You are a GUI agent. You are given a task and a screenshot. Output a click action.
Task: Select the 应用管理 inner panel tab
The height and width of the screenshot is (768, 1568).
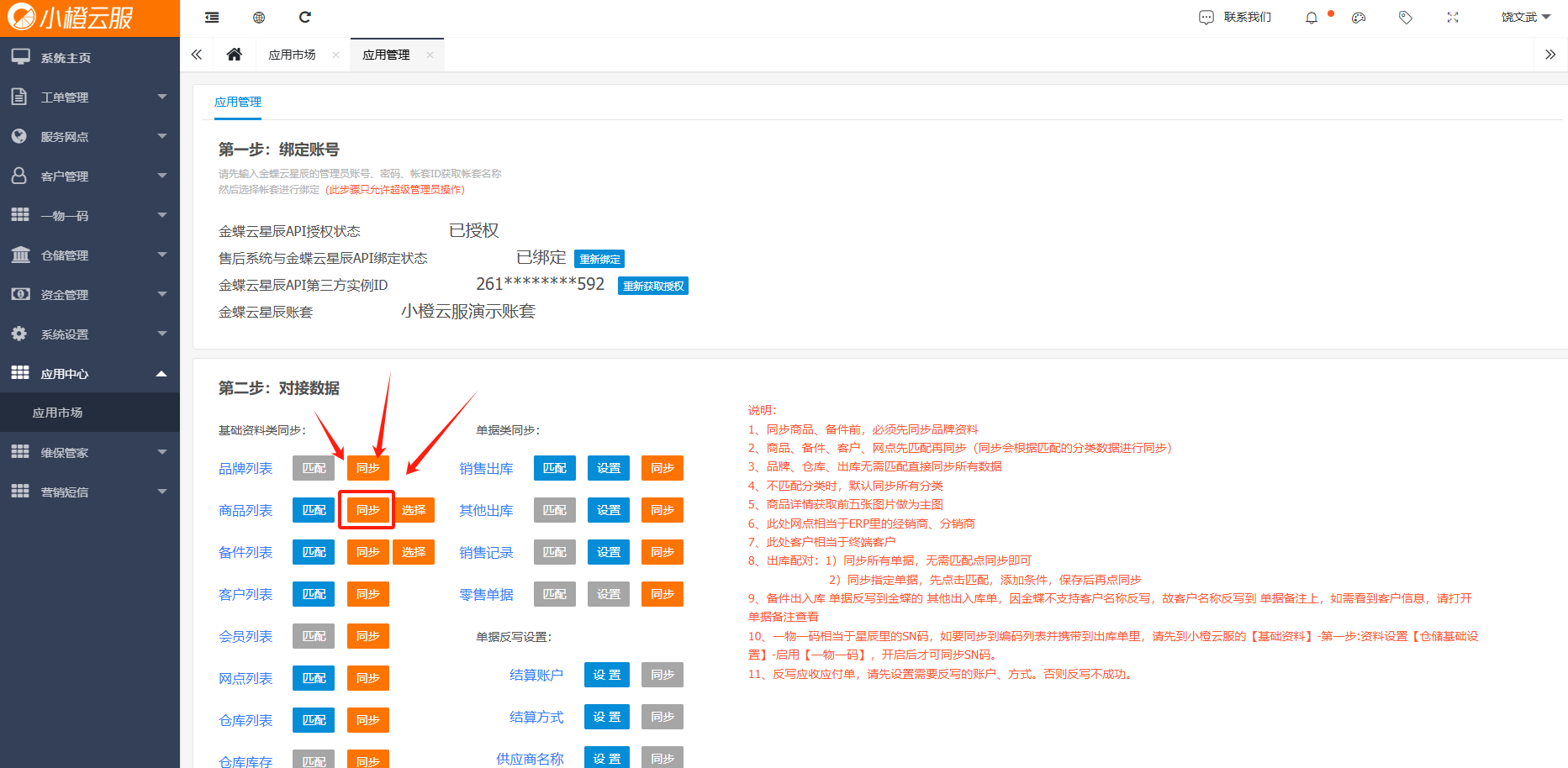click(238, 102)
